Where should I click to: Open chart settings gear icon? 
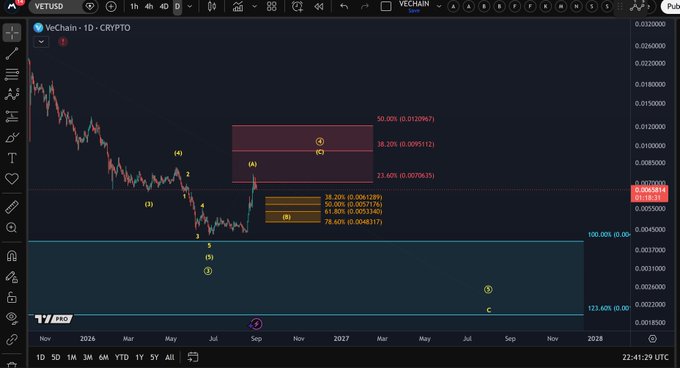653,339
